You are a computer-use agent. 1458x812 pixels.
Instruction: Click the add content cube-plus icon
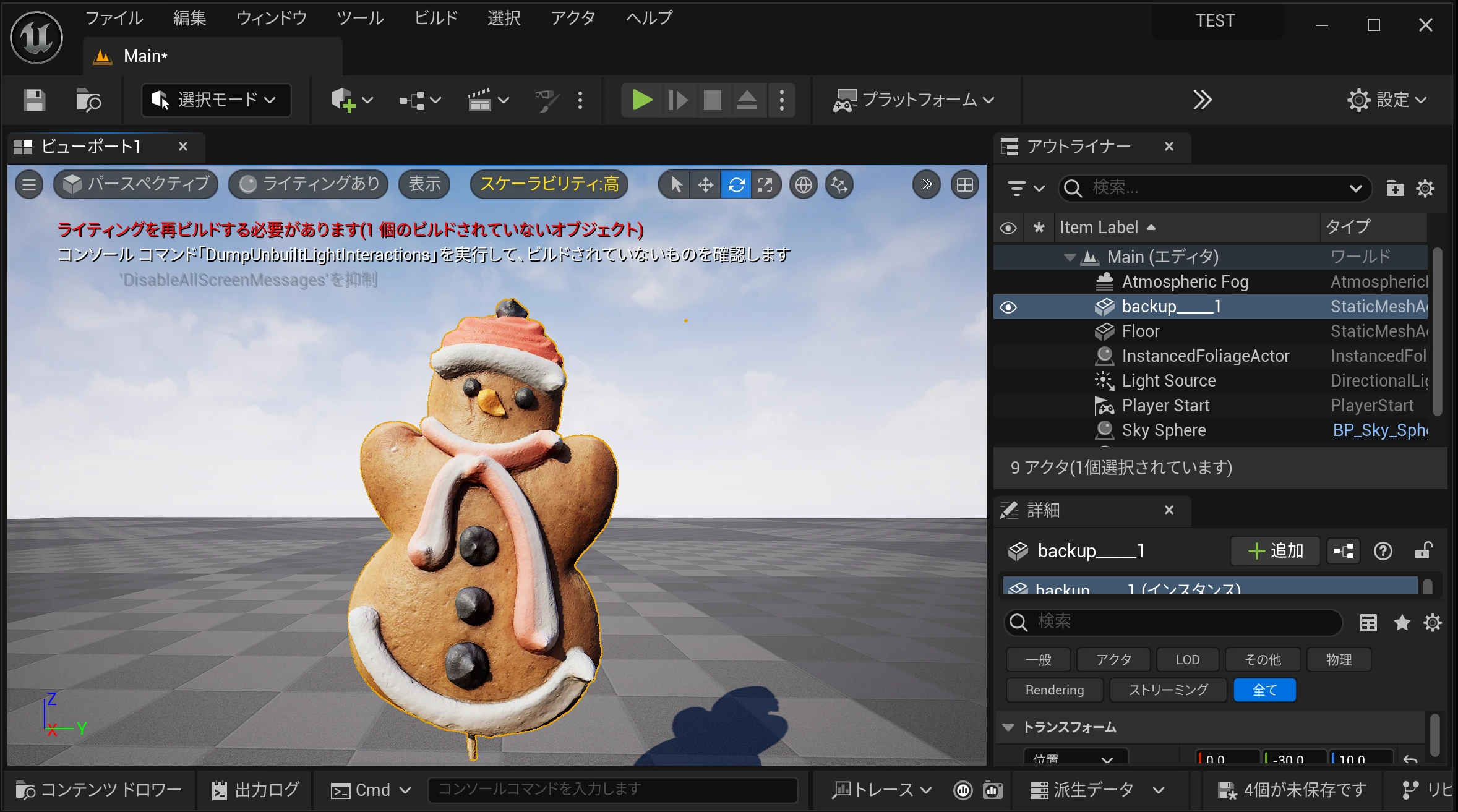coord(343,100)
